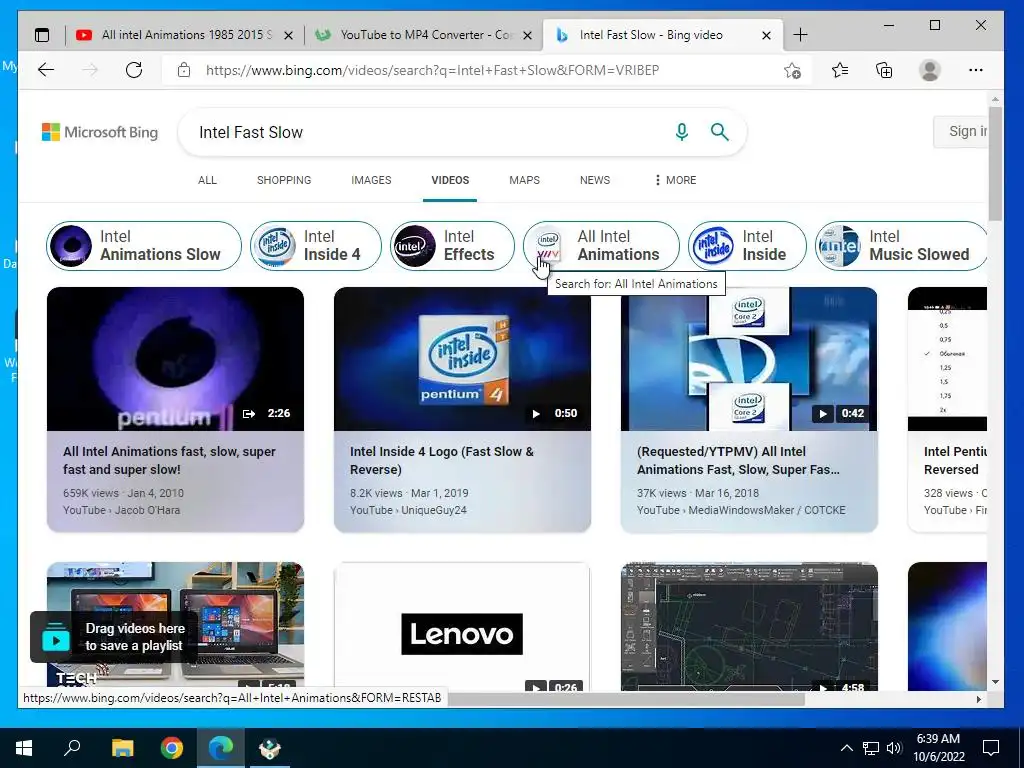Select the Intel Inside 4 suggestion chip
Image resolution: width=1024 pixels, height=768 pixels.
tap(316, 246)
